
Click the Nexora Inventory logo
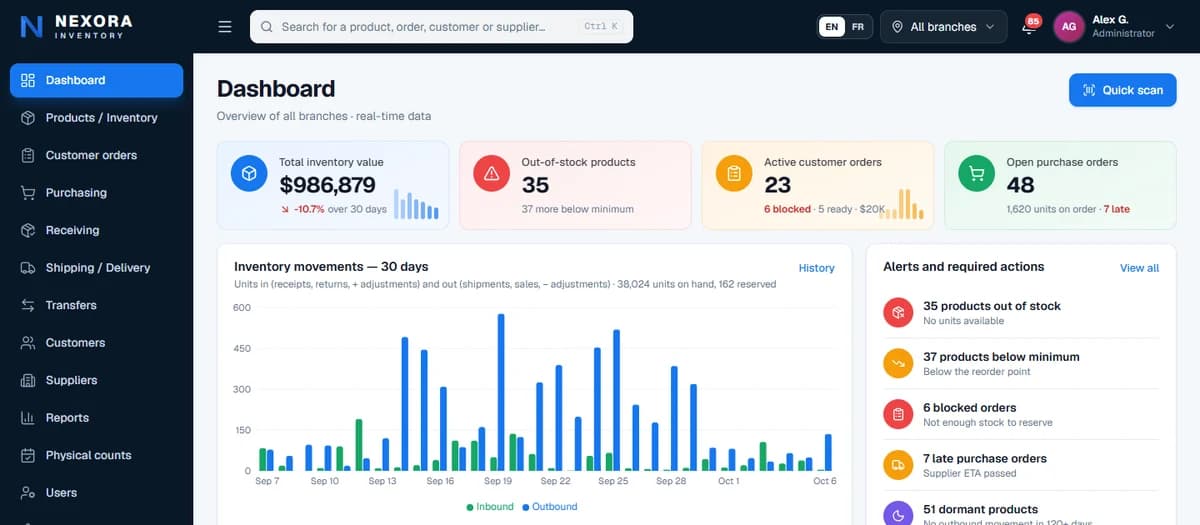click(77, 26)
